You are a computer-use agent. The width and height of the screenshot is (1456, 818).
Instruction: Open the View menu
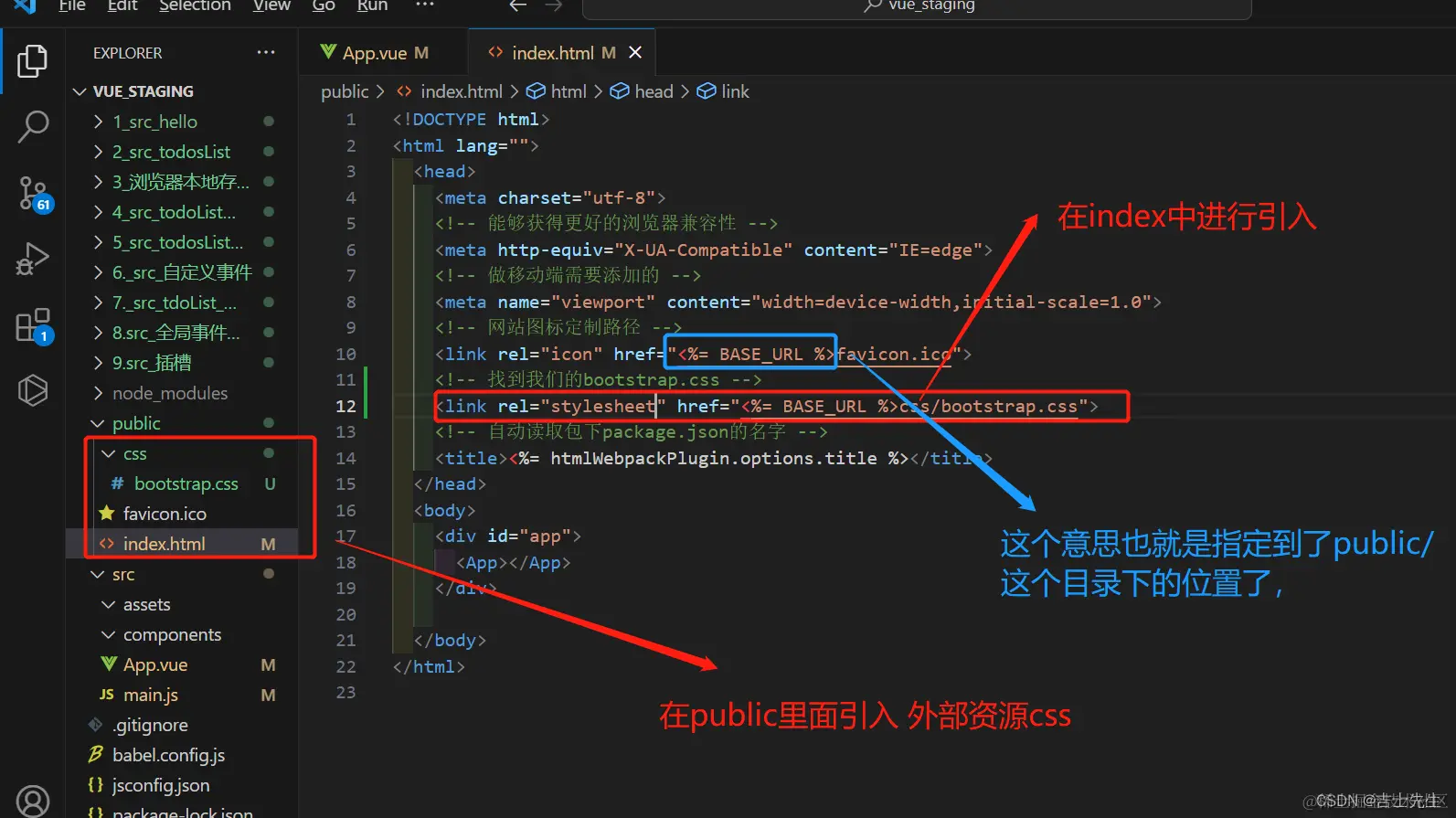(271, 5)
